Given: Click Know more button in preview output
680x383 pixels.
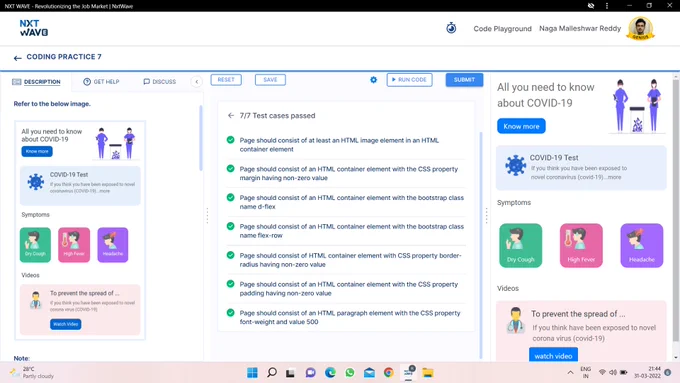Looking at the screenshot, I should coord(521,126).
